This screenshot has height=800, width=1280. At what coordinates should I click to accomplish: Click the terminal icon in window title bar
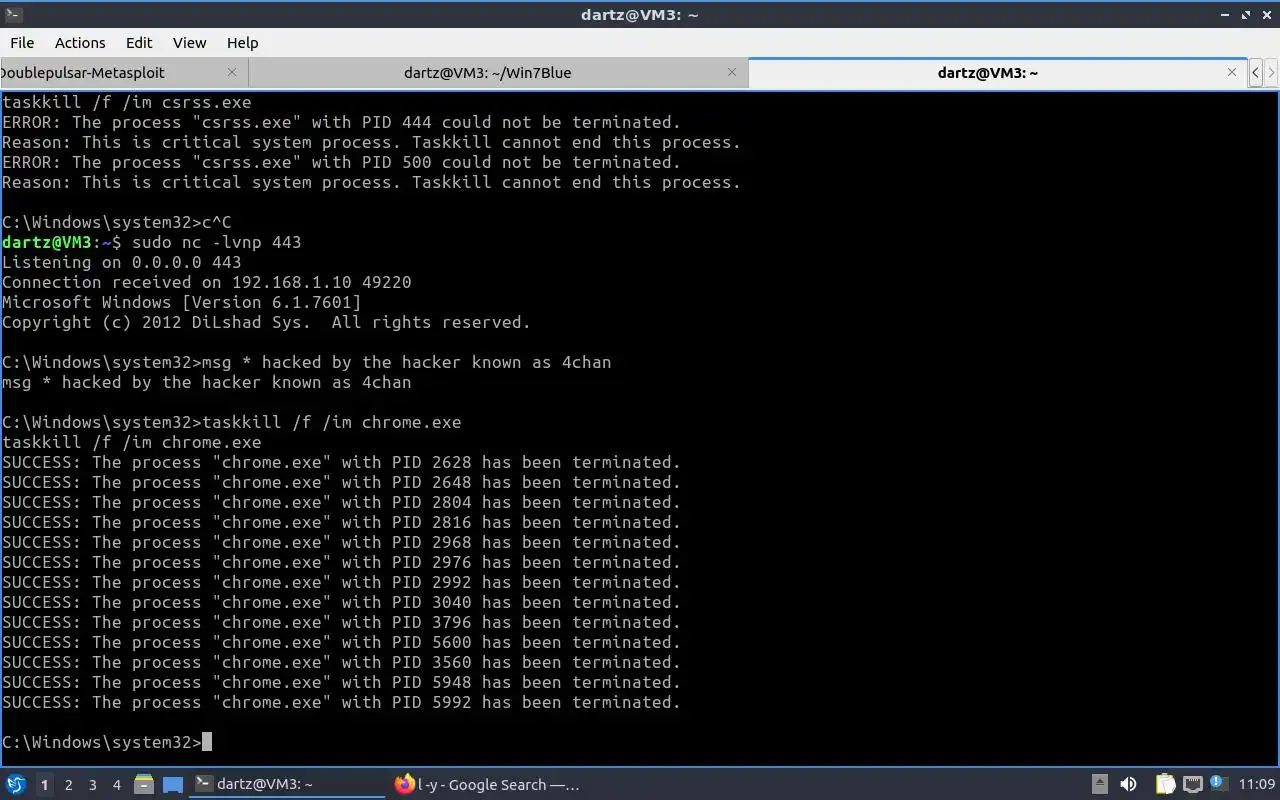[11, 14]
